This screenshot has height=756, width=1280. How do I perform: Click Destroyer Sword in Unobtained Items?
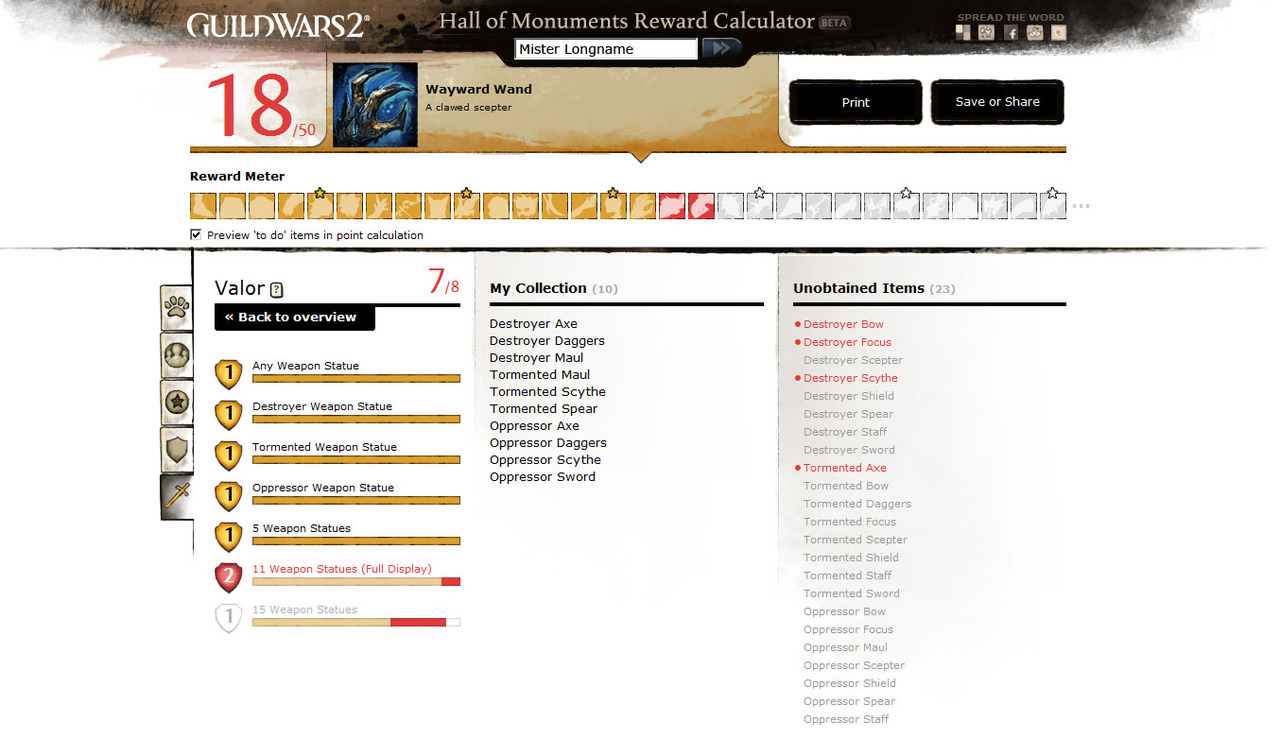(x=849, y=450)
